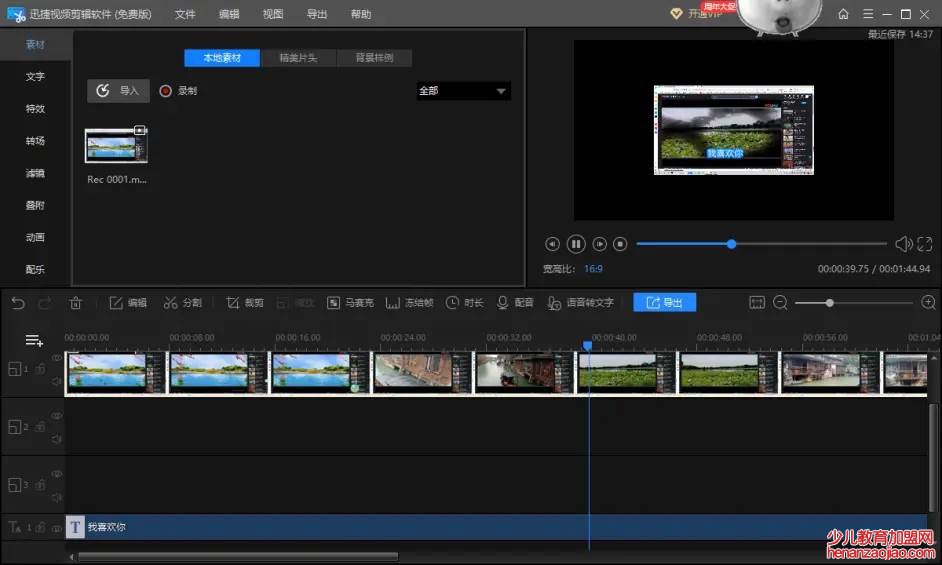Click the undo arrow in the timeline toolbar

click(x=18, y=303)
